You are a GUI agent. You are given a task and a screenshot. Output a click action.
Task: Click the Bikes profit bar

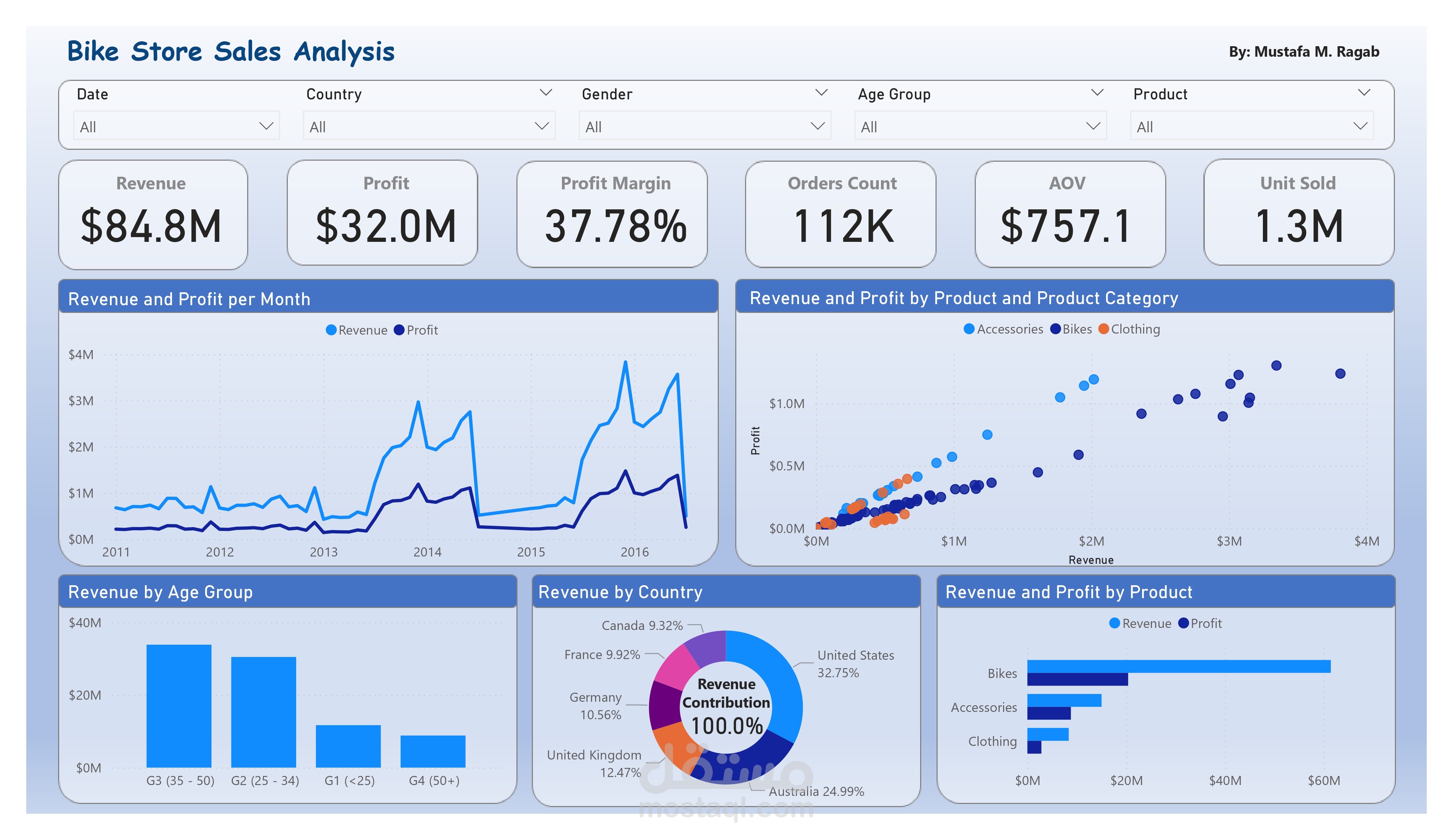tap(1078, 679)
